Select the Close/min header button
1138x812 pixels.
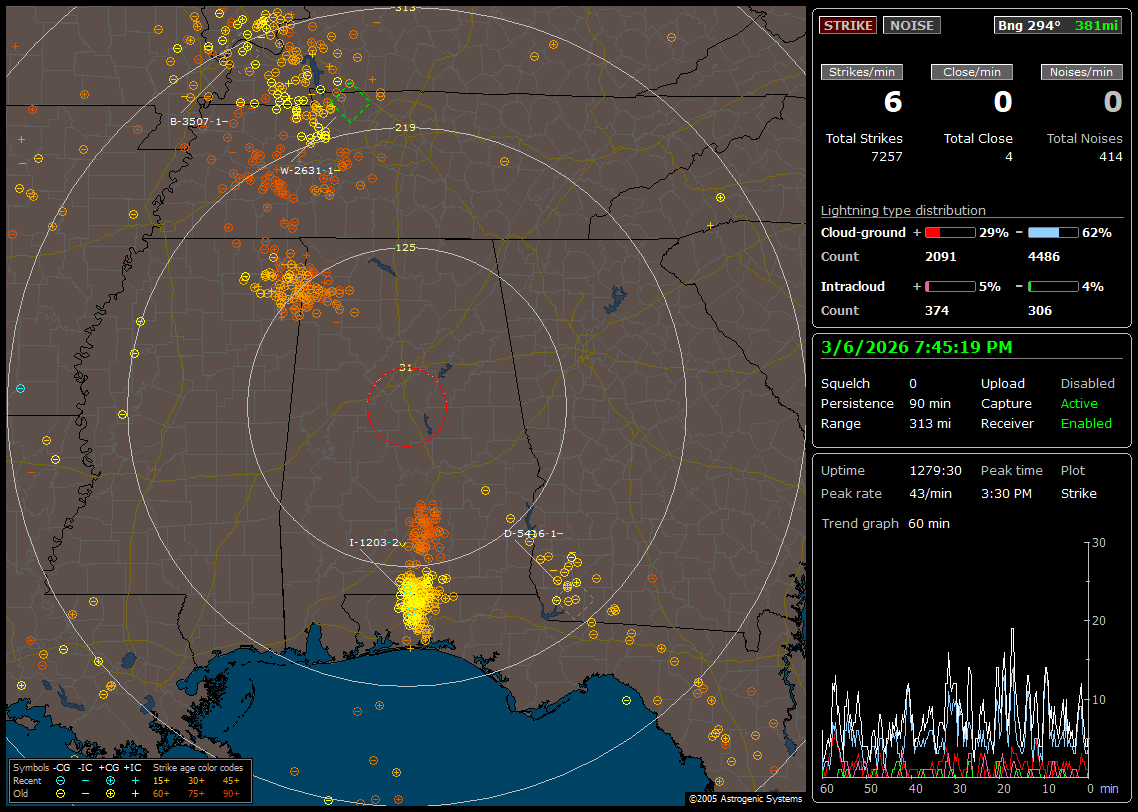coord(972,72)
